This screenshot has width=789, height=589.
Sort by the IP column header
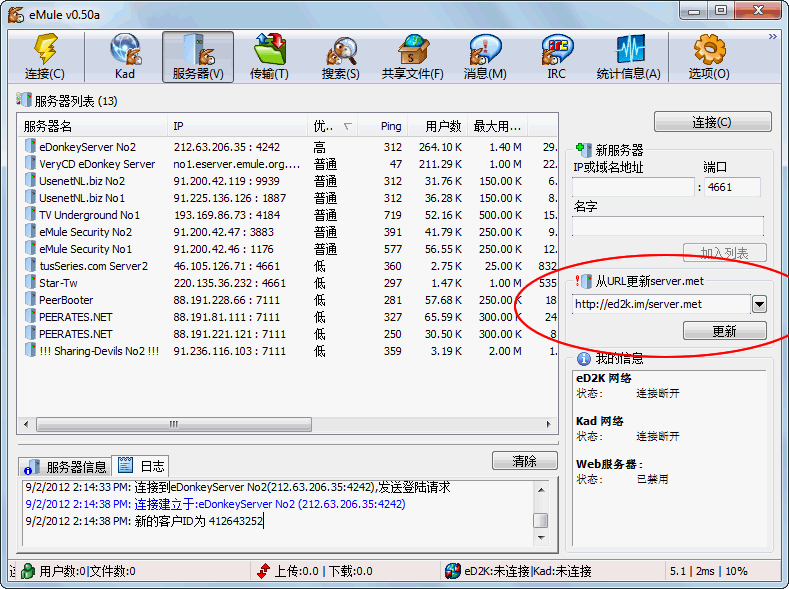coord(238,126)
